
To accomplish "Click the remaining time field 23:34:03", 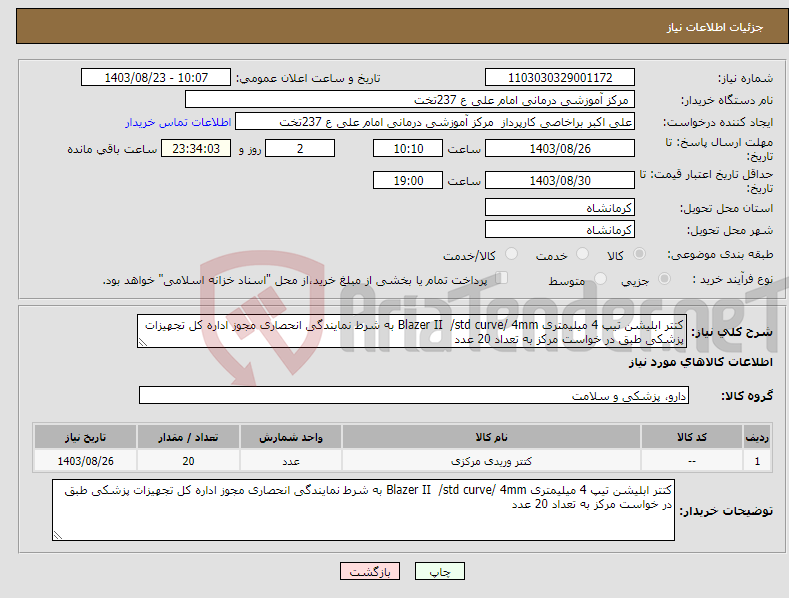I will tap(196, 148).
